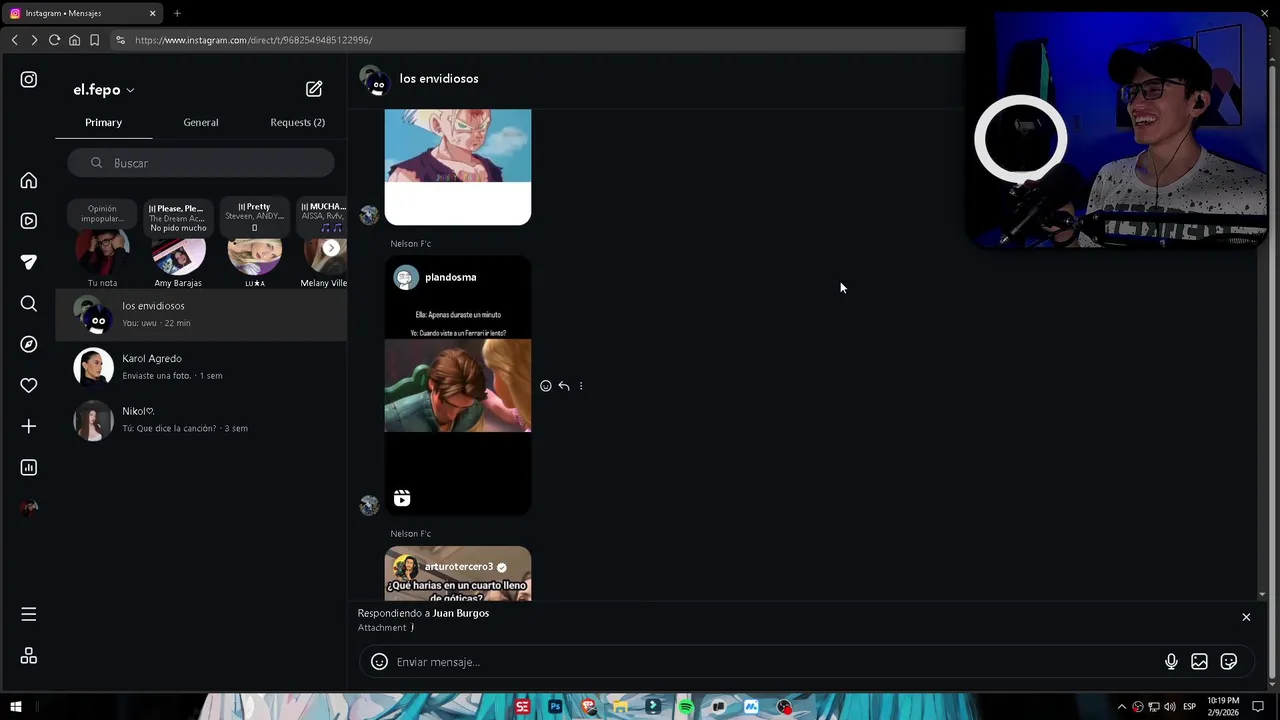The width and height of the screenshot is (1280, 720).
Task: Open the More hamburger menu
Action: (29, 614)
